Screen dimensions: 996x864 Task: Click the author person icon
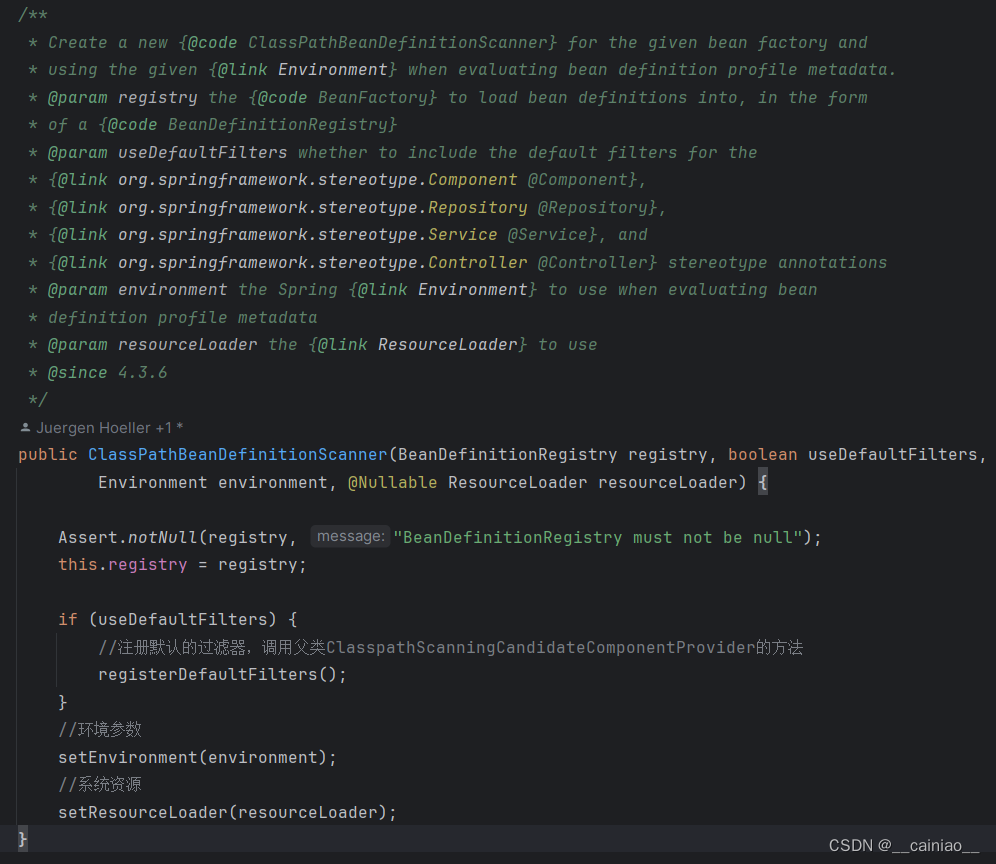tap(25, 428)
